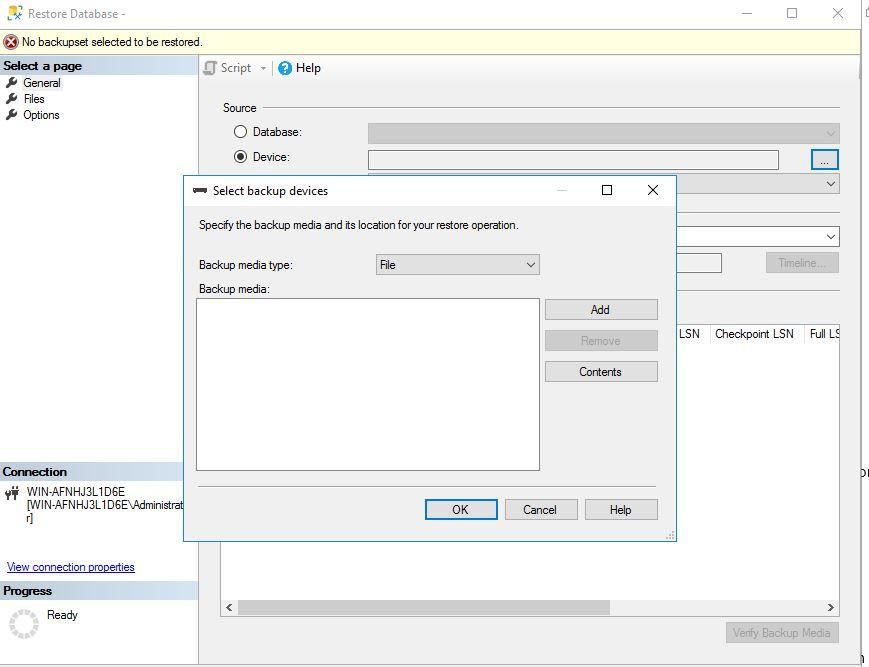Click Verify Backup Media button
Image resolution: width=869 pixels, height=667 pixels.
pos(782,633)
